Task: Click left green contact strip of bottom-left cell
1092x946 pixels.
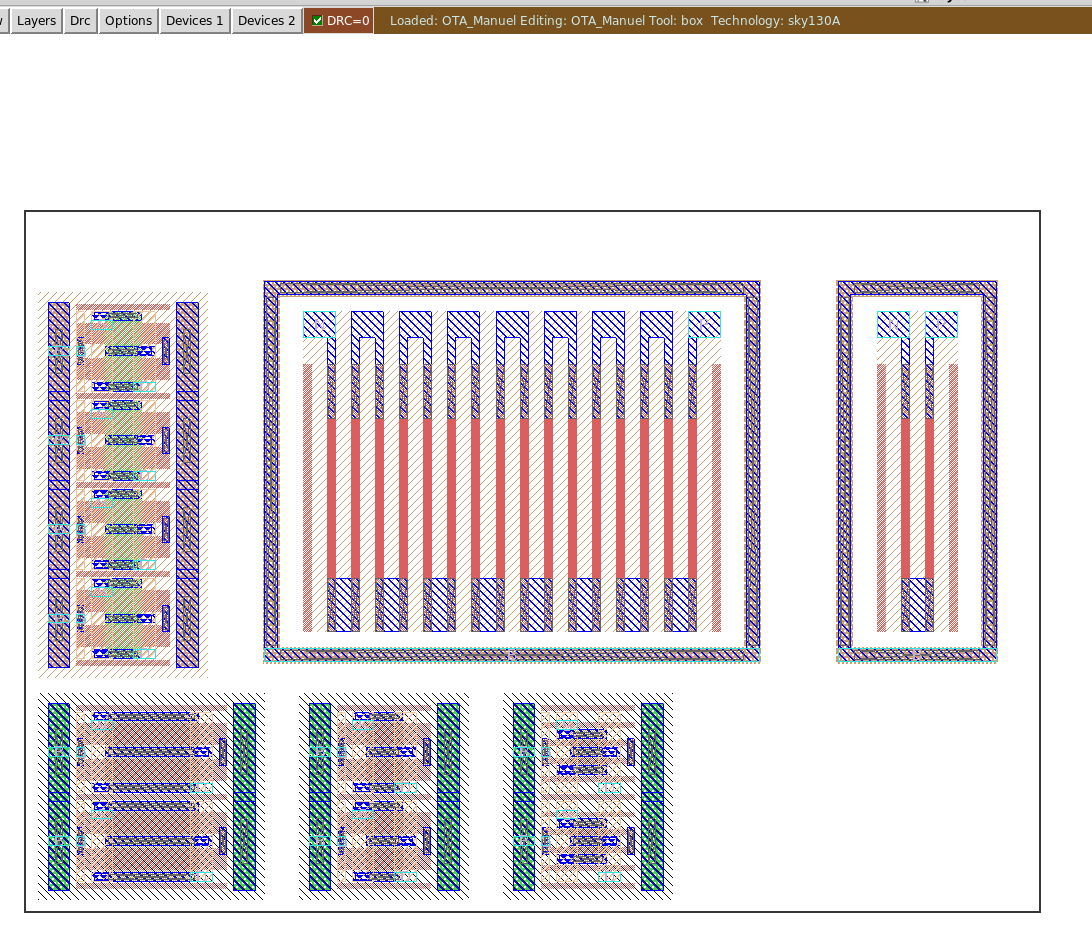Action: [x=59, y=796]
